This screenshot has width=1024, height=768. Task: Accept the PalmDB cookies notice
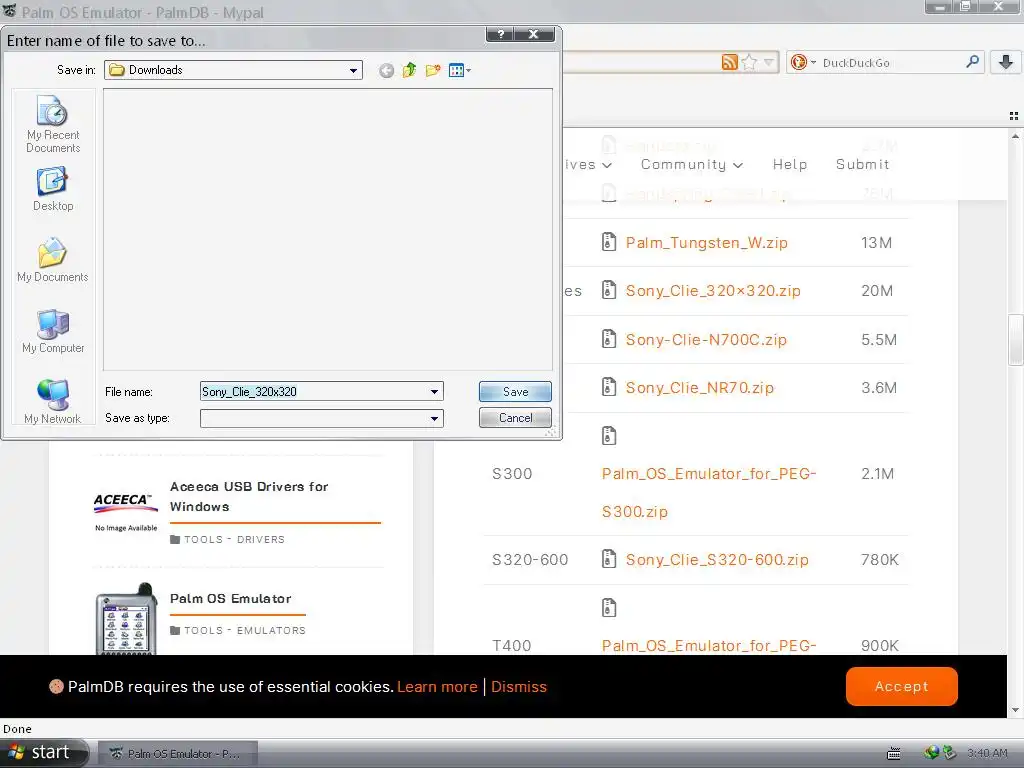pyautogui.click(x=901, y=686)
